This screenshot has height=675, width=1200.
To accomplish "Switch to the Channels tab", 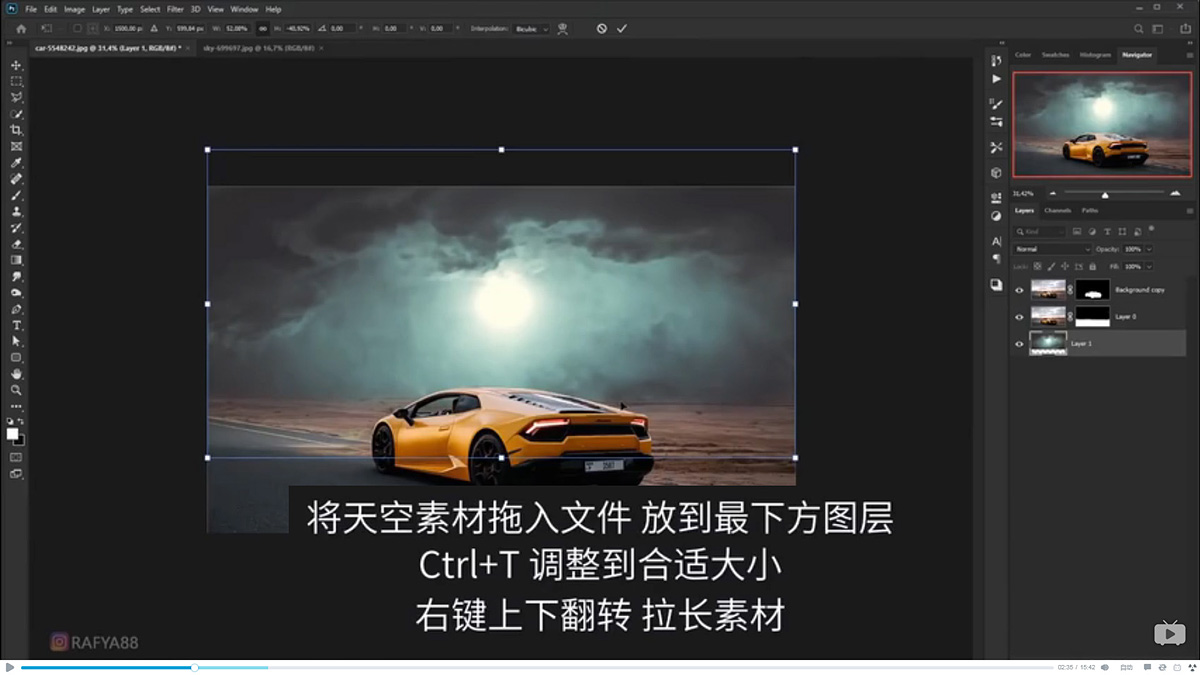I will (1058, 211).
